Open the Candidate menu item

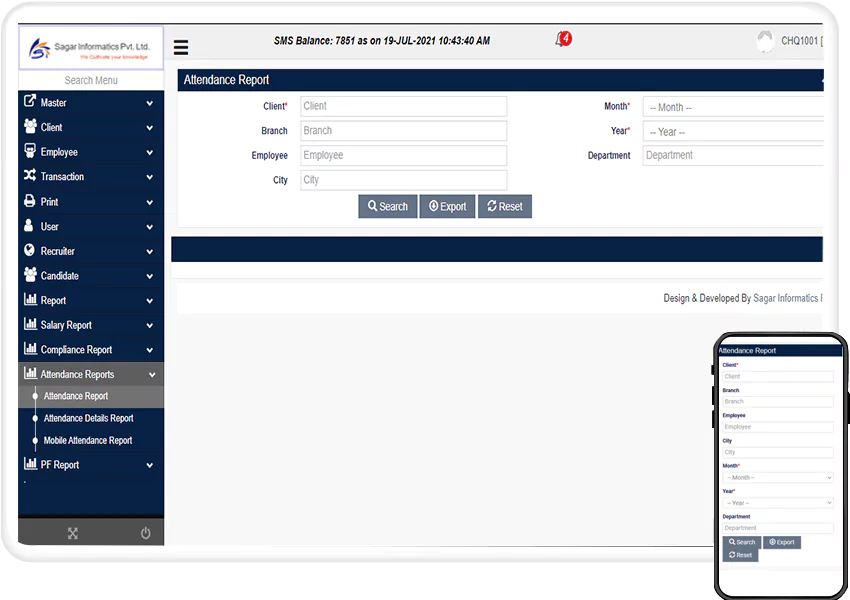click(x=91, y=276)
